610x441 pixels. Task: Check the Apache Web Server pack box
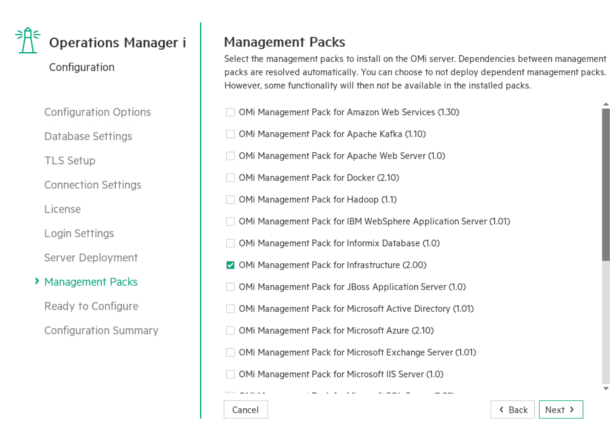click(x=230, y=156)
